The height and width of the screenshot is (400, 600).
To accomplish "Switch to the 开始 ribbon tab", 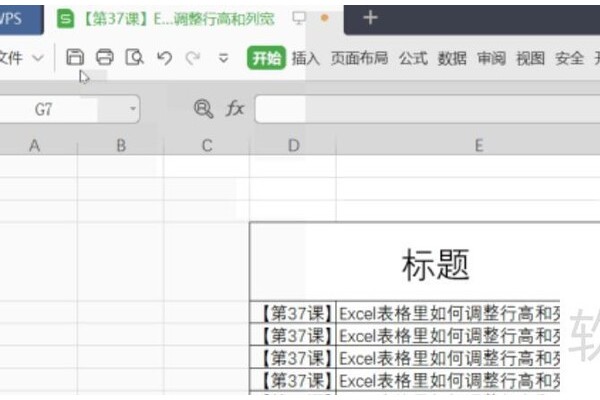I will (266, 58).
